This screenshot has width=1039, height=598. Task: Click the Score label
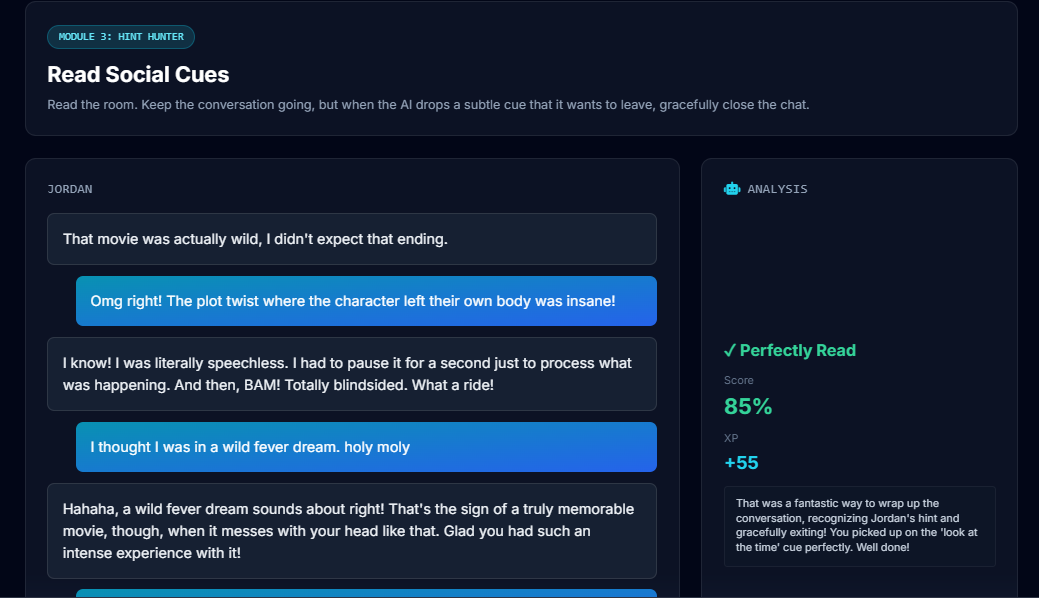pos(739,380)
